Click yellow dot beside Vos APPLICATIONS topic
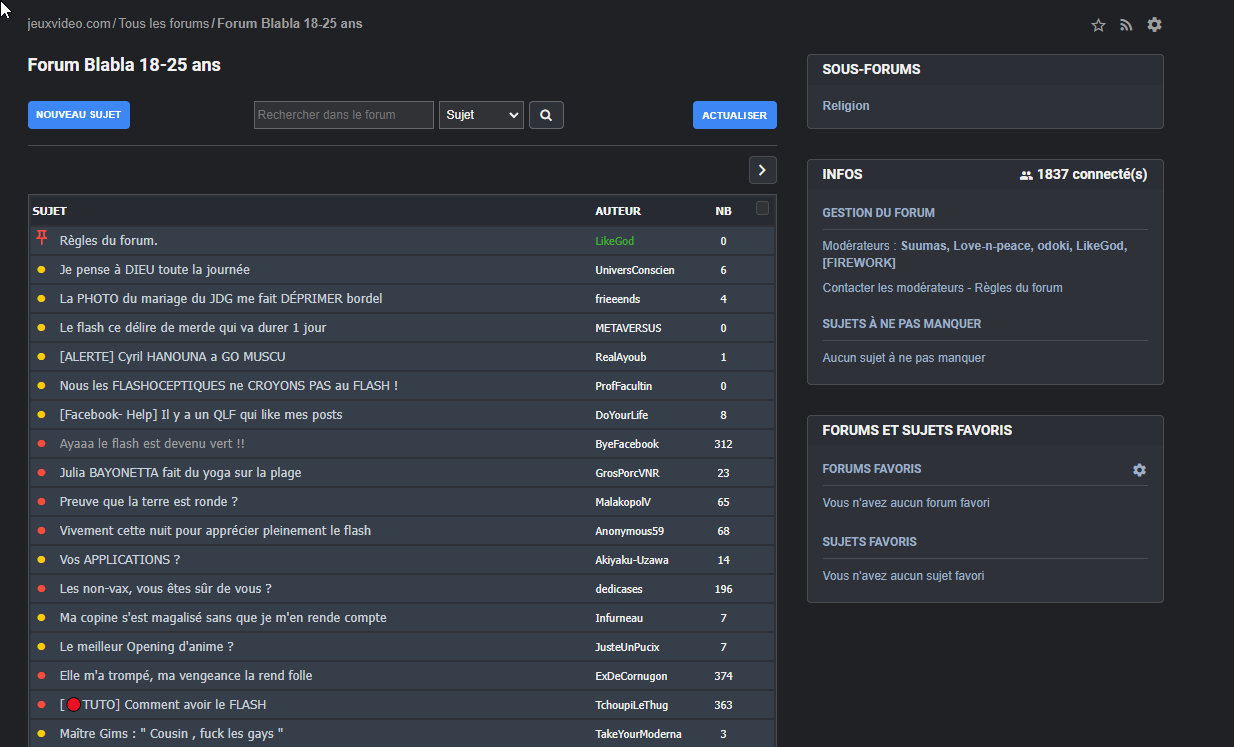 click(x=41, y=560)
